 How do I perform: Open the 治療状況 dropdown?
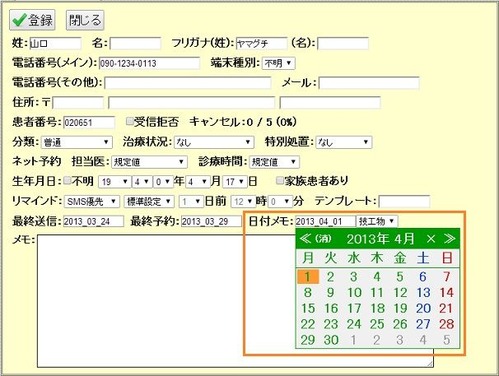coord(214,142)
